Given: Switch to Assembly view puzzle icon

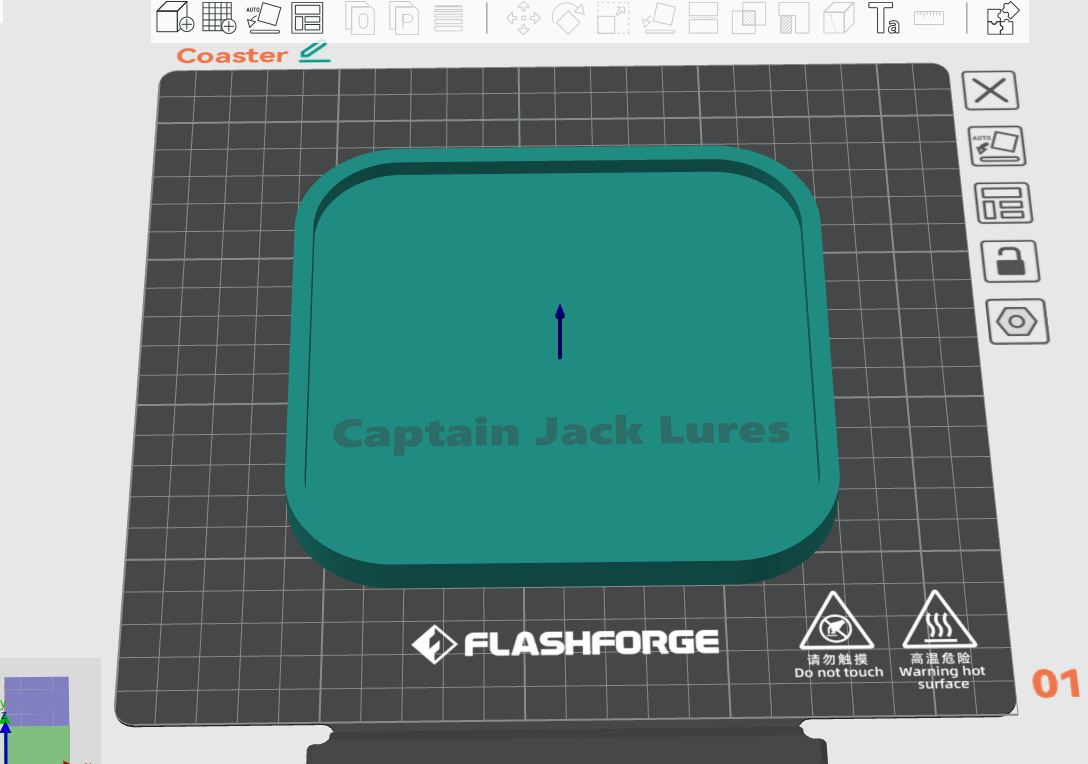Looking at the screenshot, I should point(1003,18).
